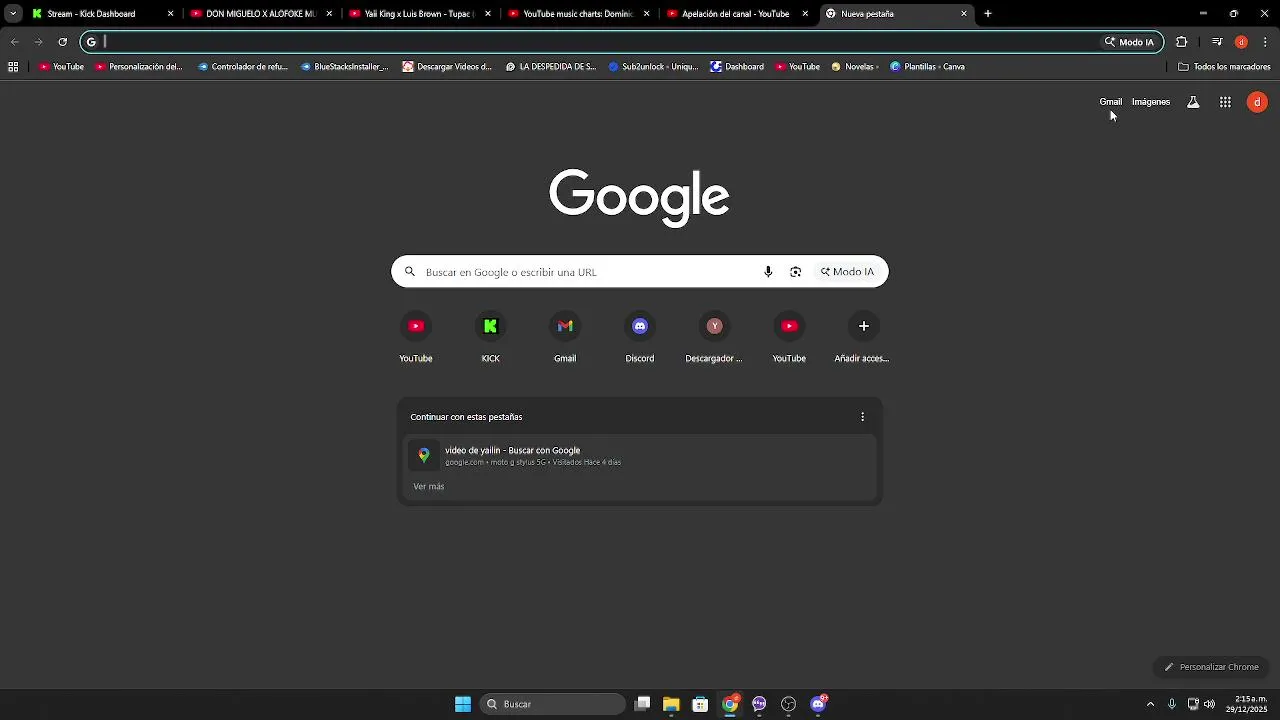Click the taskbar Buscar search box
This screenshot has height=720, width=1280.
point(553,704)
